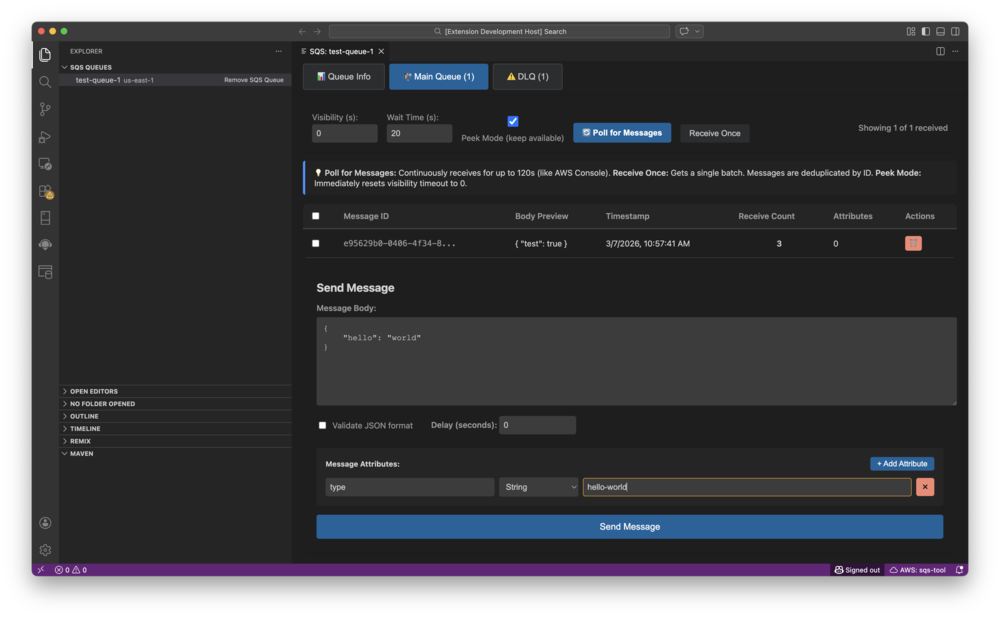The height and width of the screenshot is (618, 1000).
Task: Remove the type attribute with the X button
Action: tap(925, 487)
